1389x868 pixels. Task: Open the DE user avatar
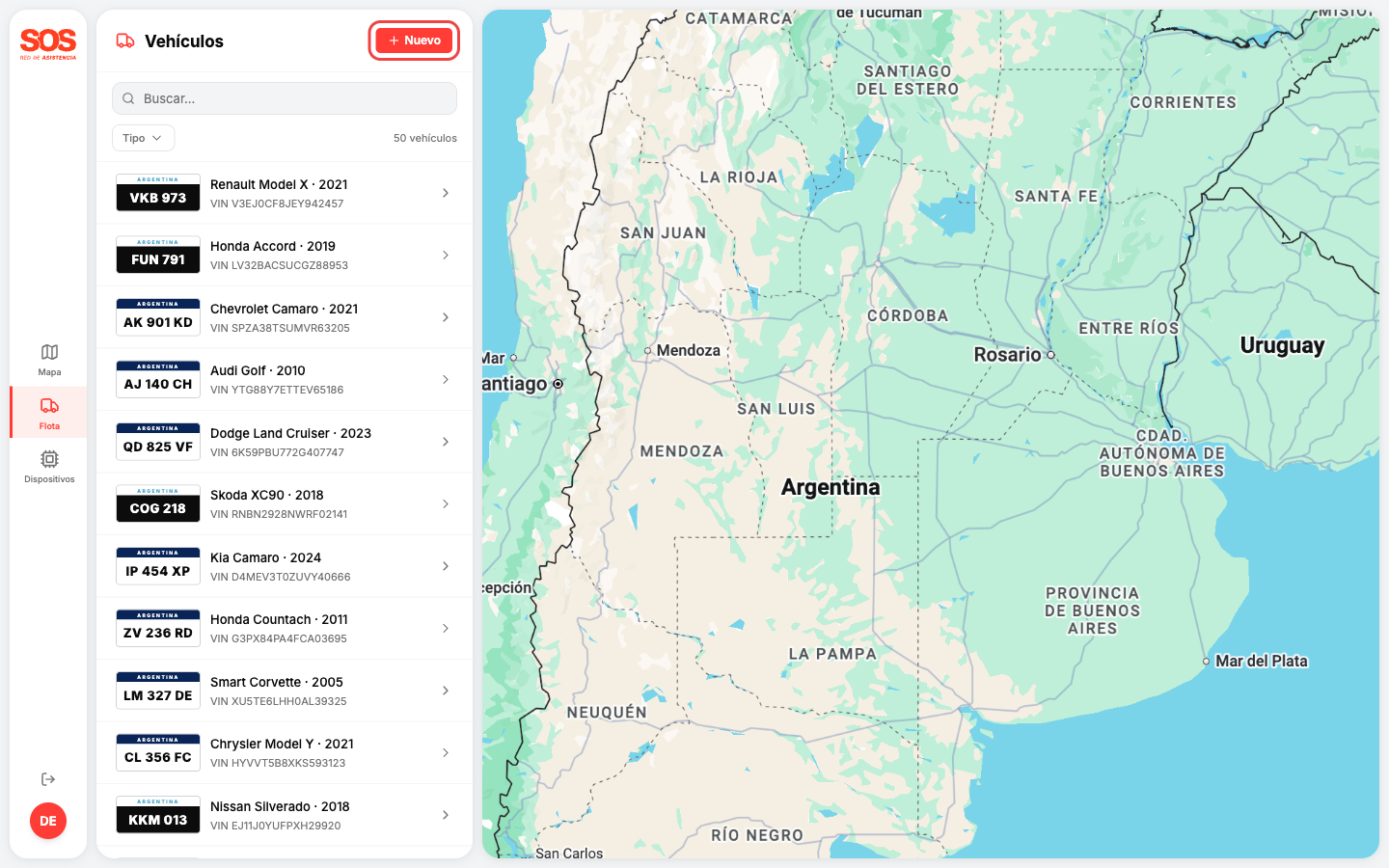click(48, 821)
